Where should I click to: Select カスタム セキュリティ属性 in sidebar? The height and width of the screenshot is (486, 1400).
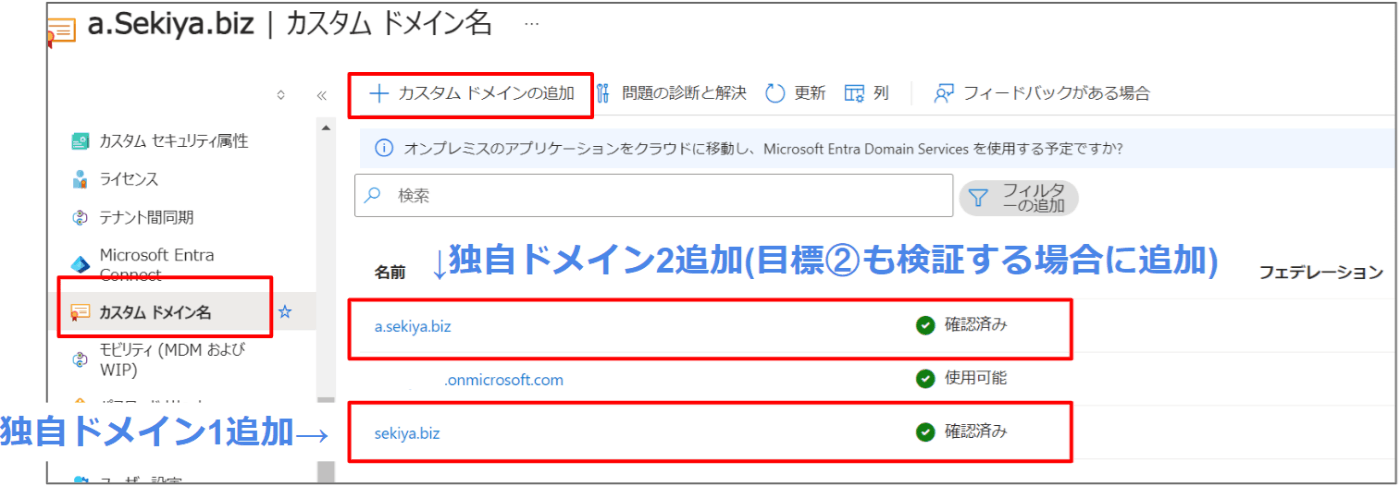coord(174,141)
